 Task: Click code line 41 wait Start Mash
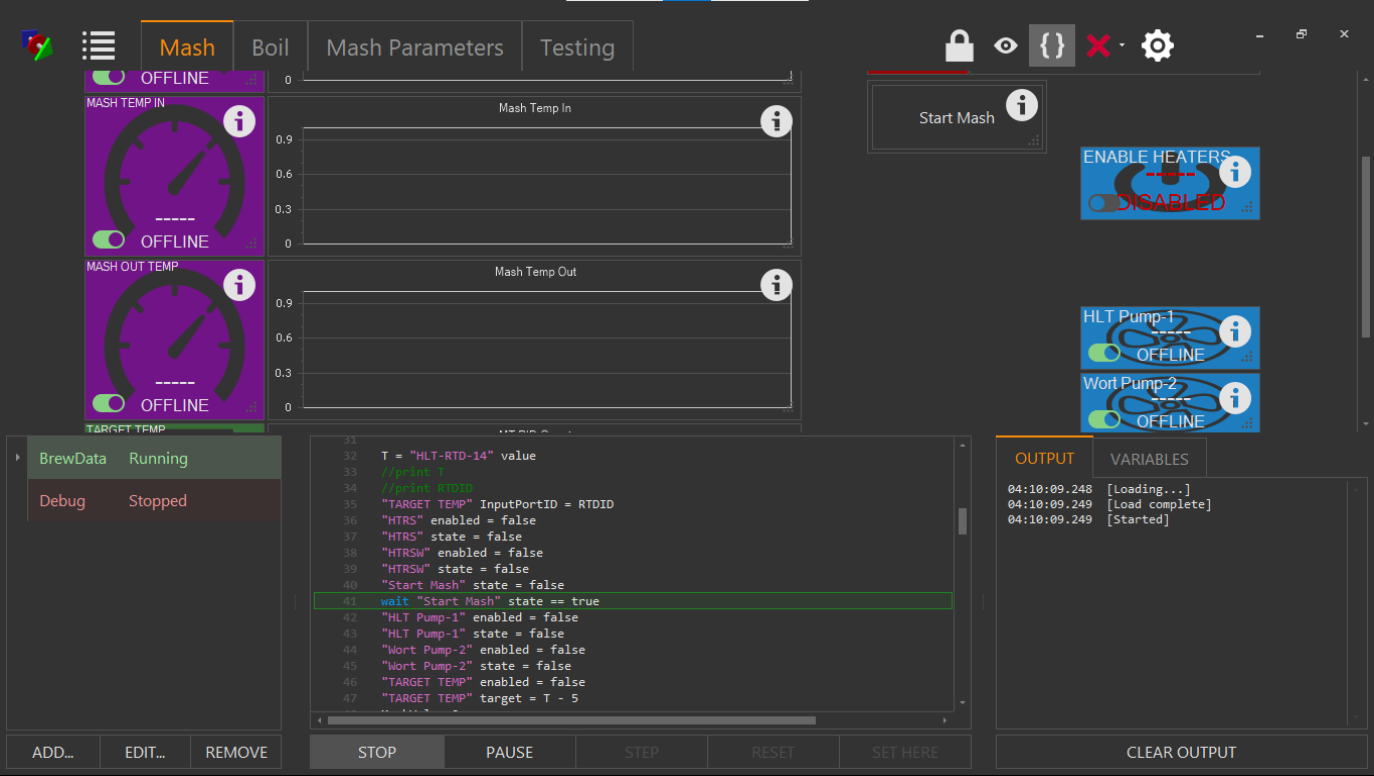pos(633,601)
